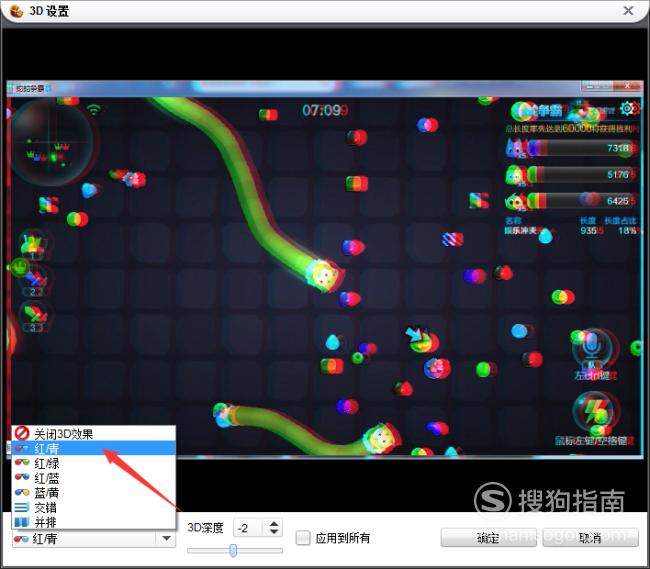
Task: Click the 3D深度 value field
Action: pos(249,528)
